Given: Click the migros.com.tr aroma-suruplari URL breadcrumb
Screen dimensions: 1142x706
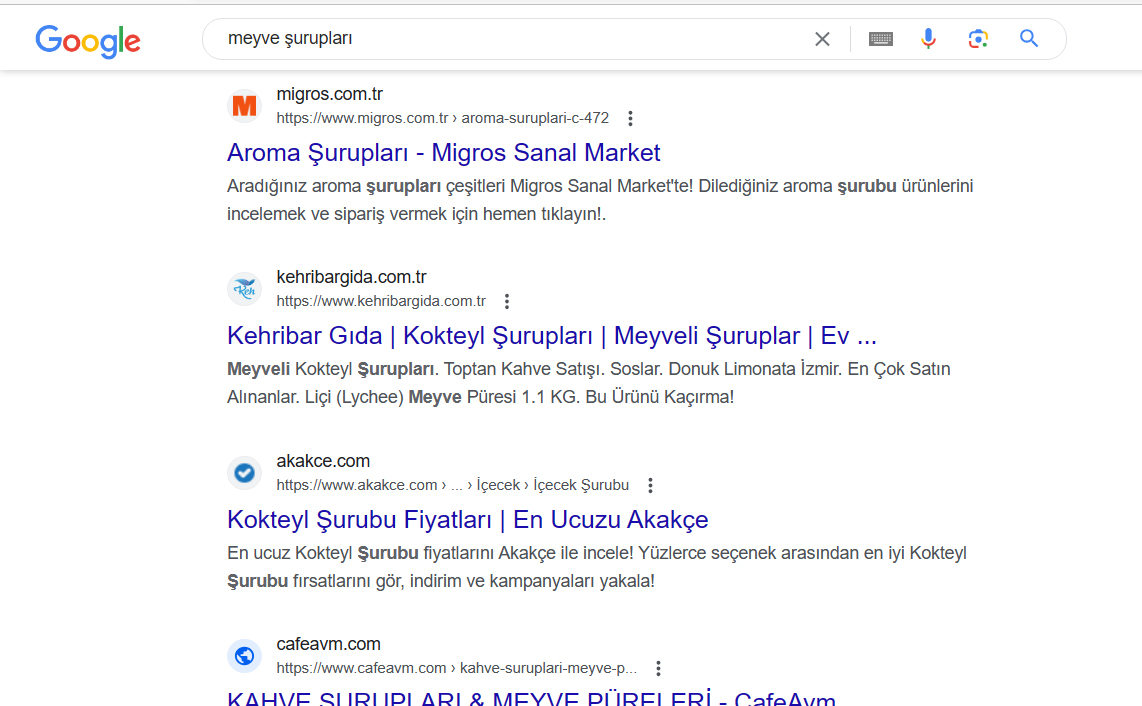Looking at the screenshot, I should (x=442, y=118).
